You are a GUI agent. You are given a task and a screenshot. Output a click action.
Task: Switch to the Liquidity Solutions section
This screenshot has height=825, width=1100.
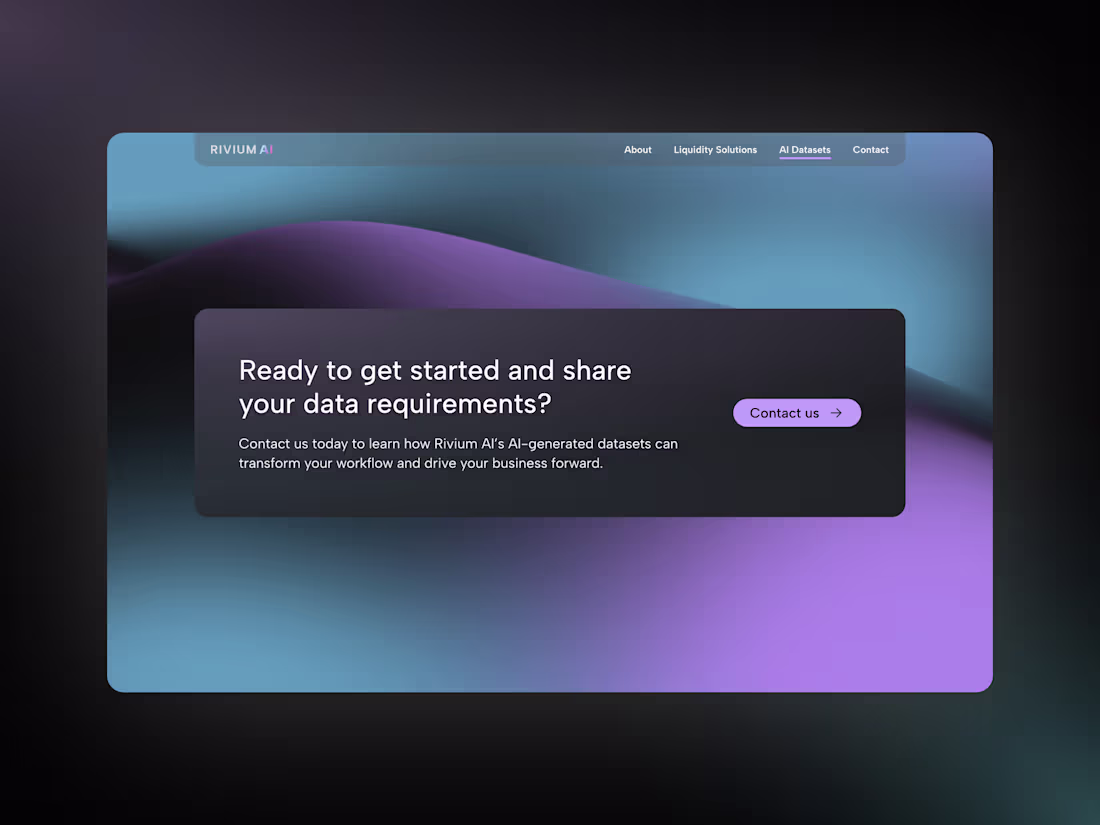[x=715, y=149]
